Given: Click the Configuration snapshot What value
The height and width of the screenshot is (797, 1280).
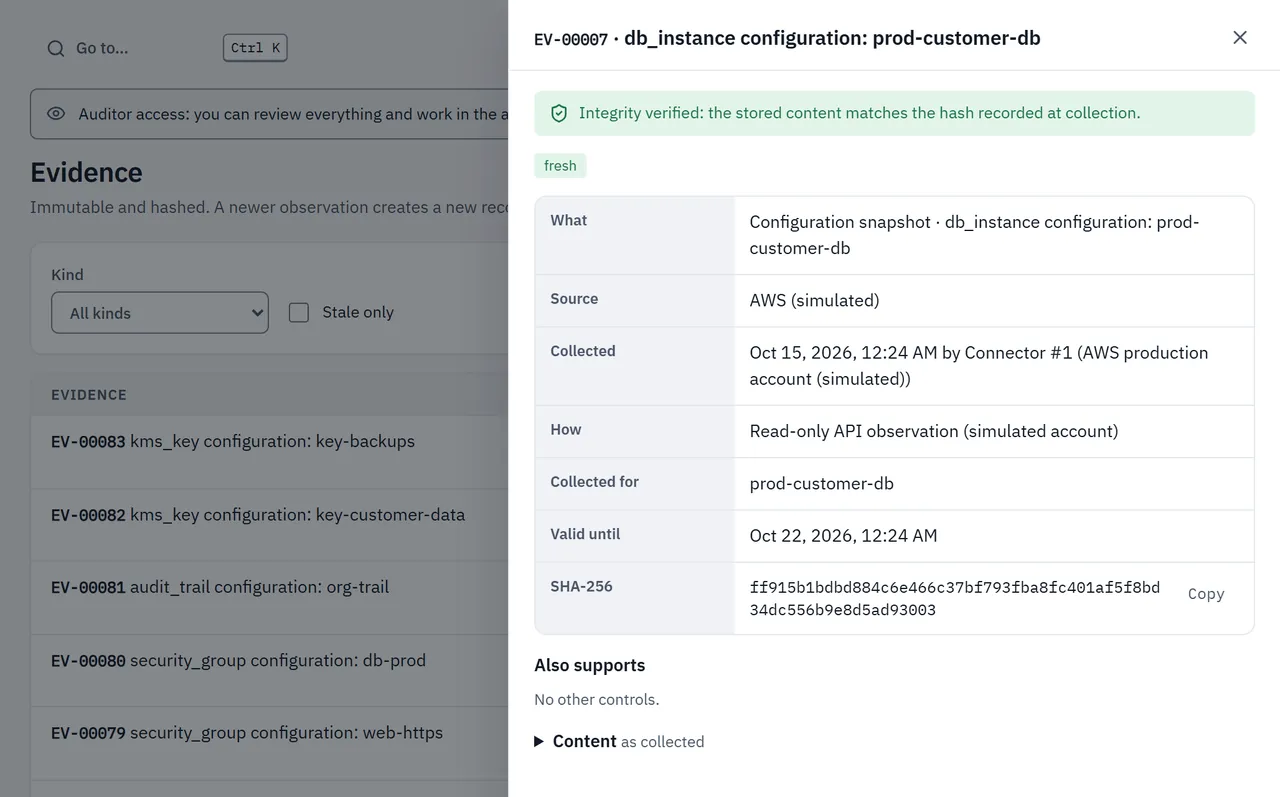Looking at the screenshot, I should click(x=974, y=235).
